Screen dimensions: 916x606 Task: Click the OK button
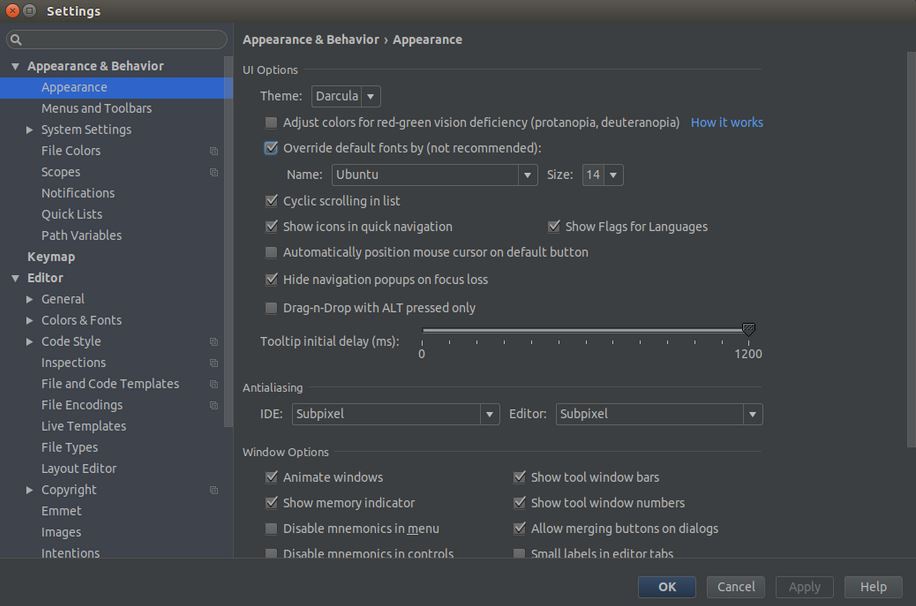(667, 587)
